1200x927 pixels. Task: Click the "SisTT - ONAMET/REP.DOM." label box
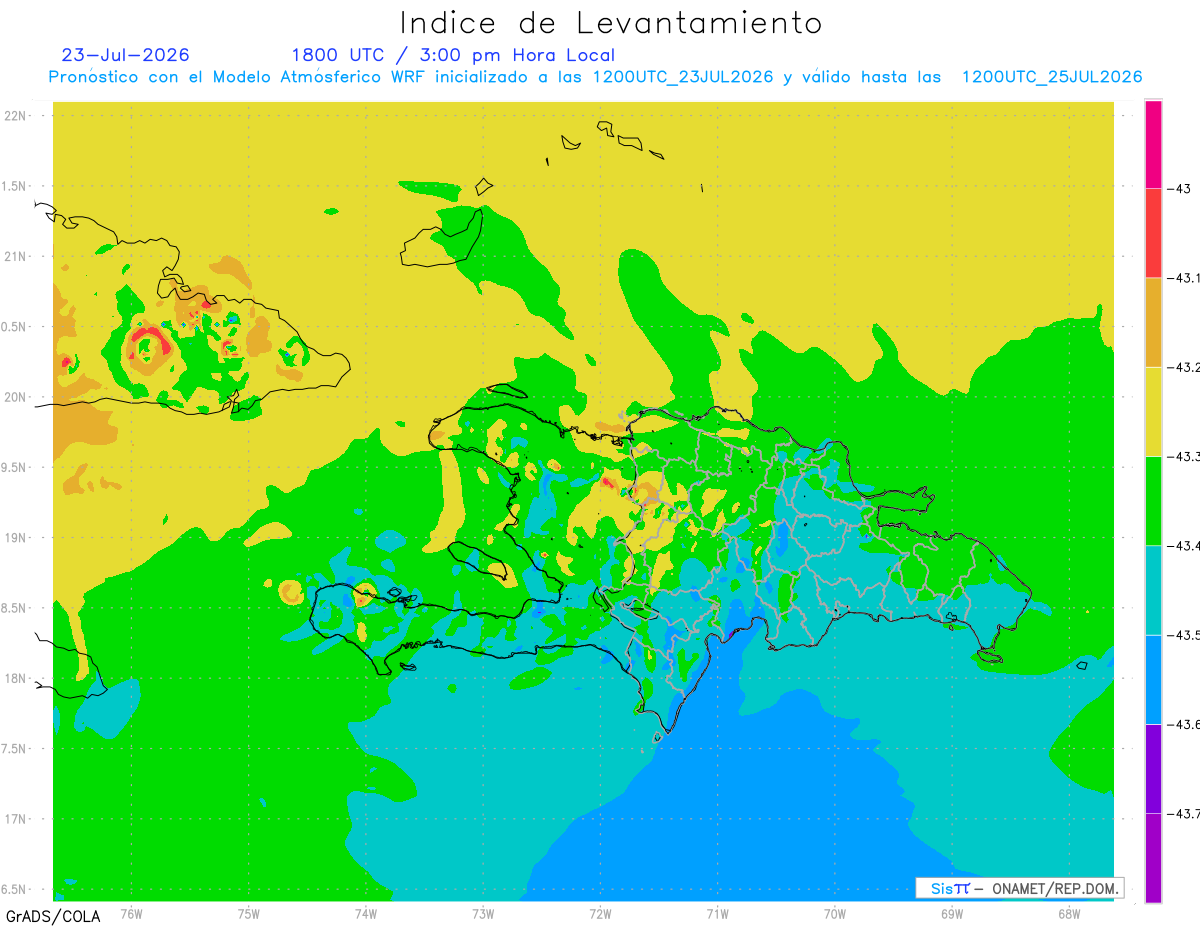tap(1020, 888)
